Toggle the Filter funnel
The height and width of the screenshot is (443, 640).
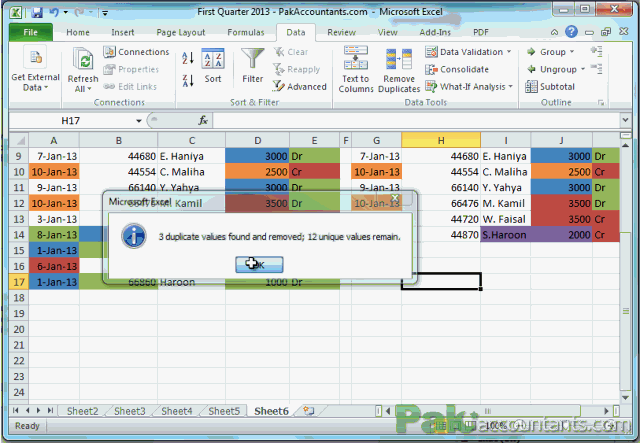pos(253,65)
